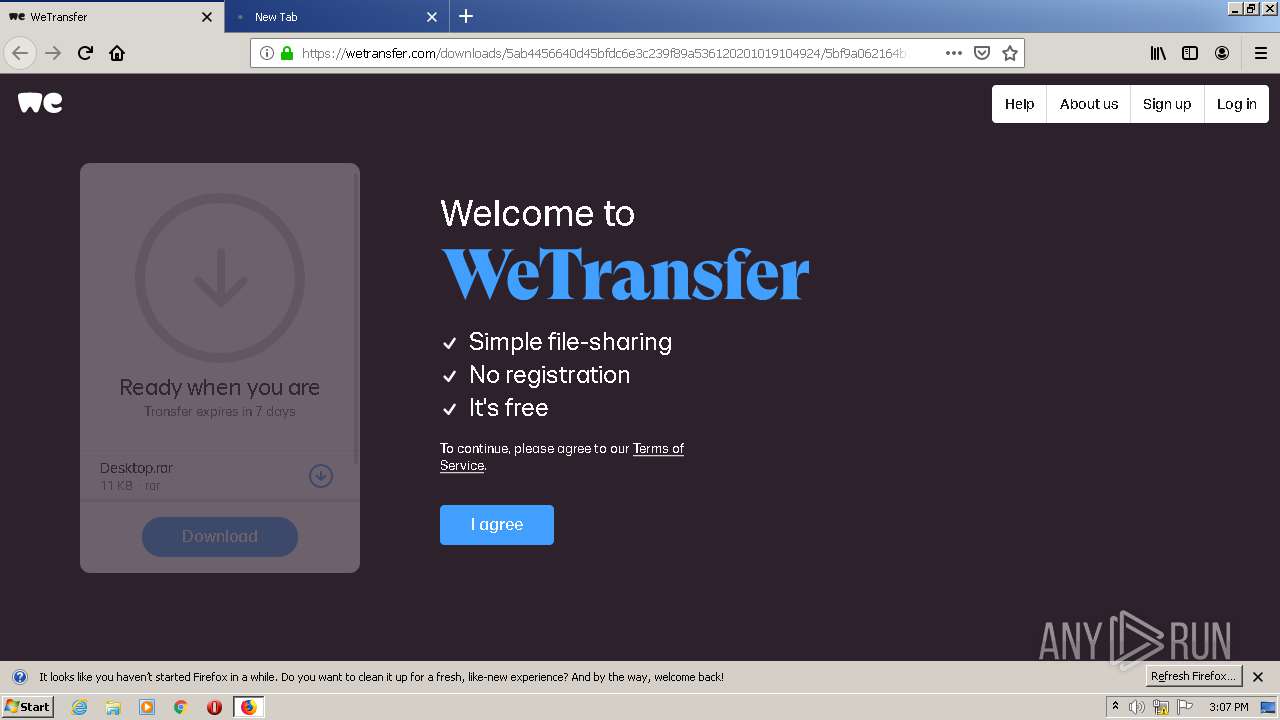Click the large circular download arrow graphic
This screenshot has width=1280, height=720.
[220, 278]
